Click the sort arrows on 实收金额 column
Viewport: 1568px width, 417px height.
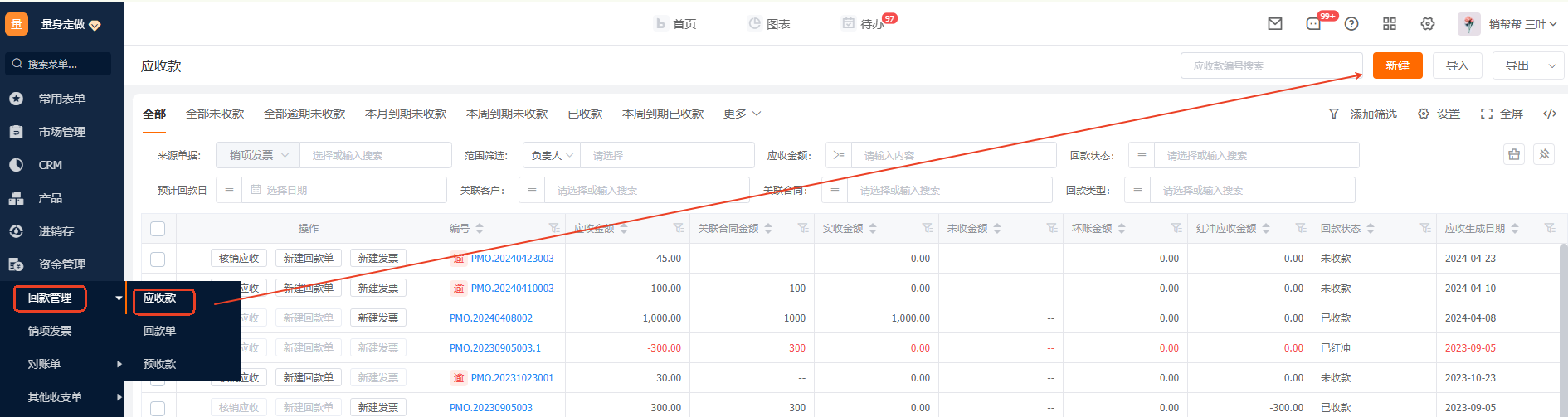click(873, 228)
